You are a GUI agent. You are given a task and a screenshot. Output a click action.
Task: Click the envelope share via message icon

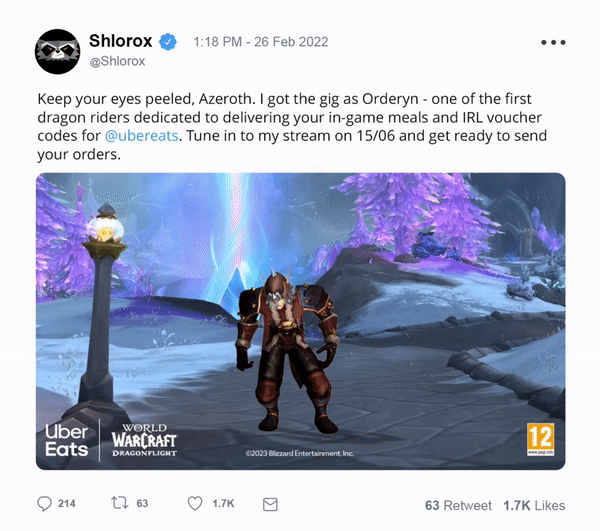coord(270,504)
